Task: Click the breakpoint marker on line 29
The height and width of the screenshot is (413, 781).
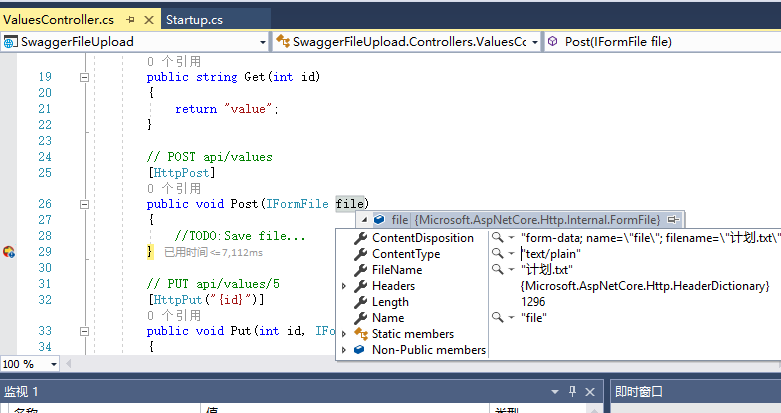Action: click(8, 252)
